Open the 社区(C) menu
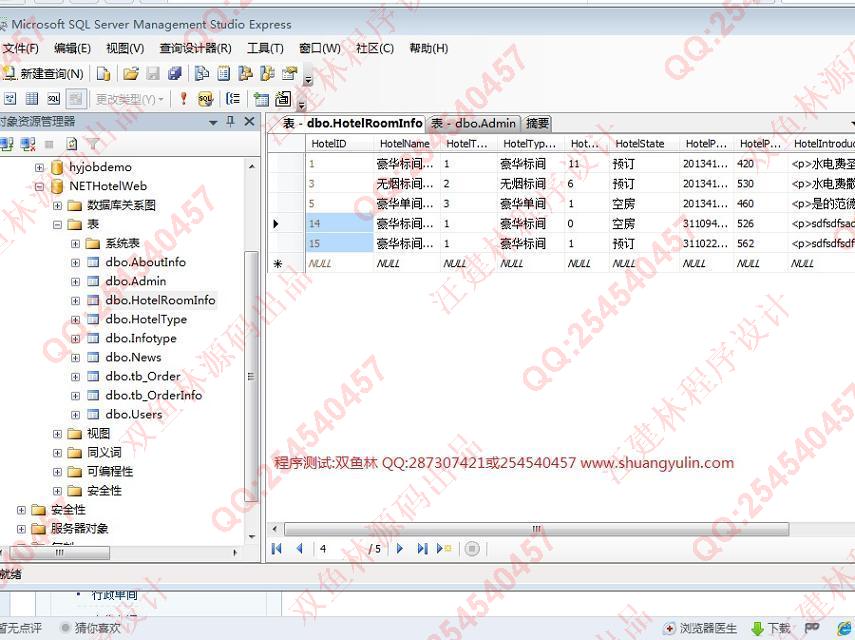Image resolution: width=855 pixels, height=640 pixels. point(375,48)
